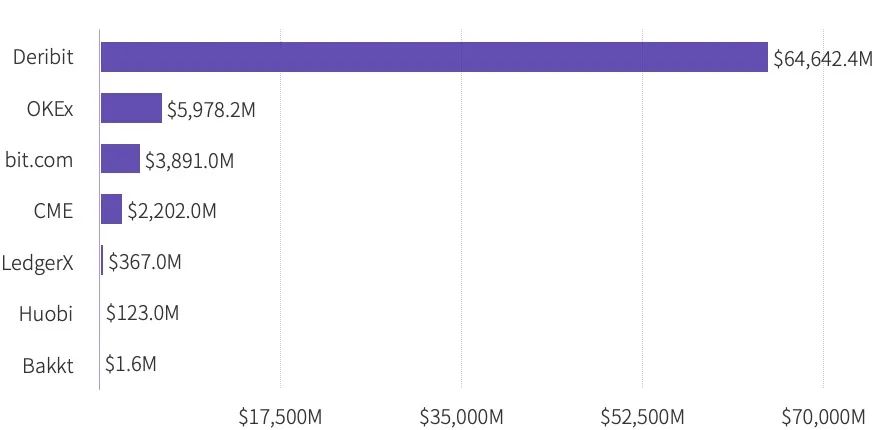
Task: Click the bit.com purple bar
Action: [x=120, y=159]
